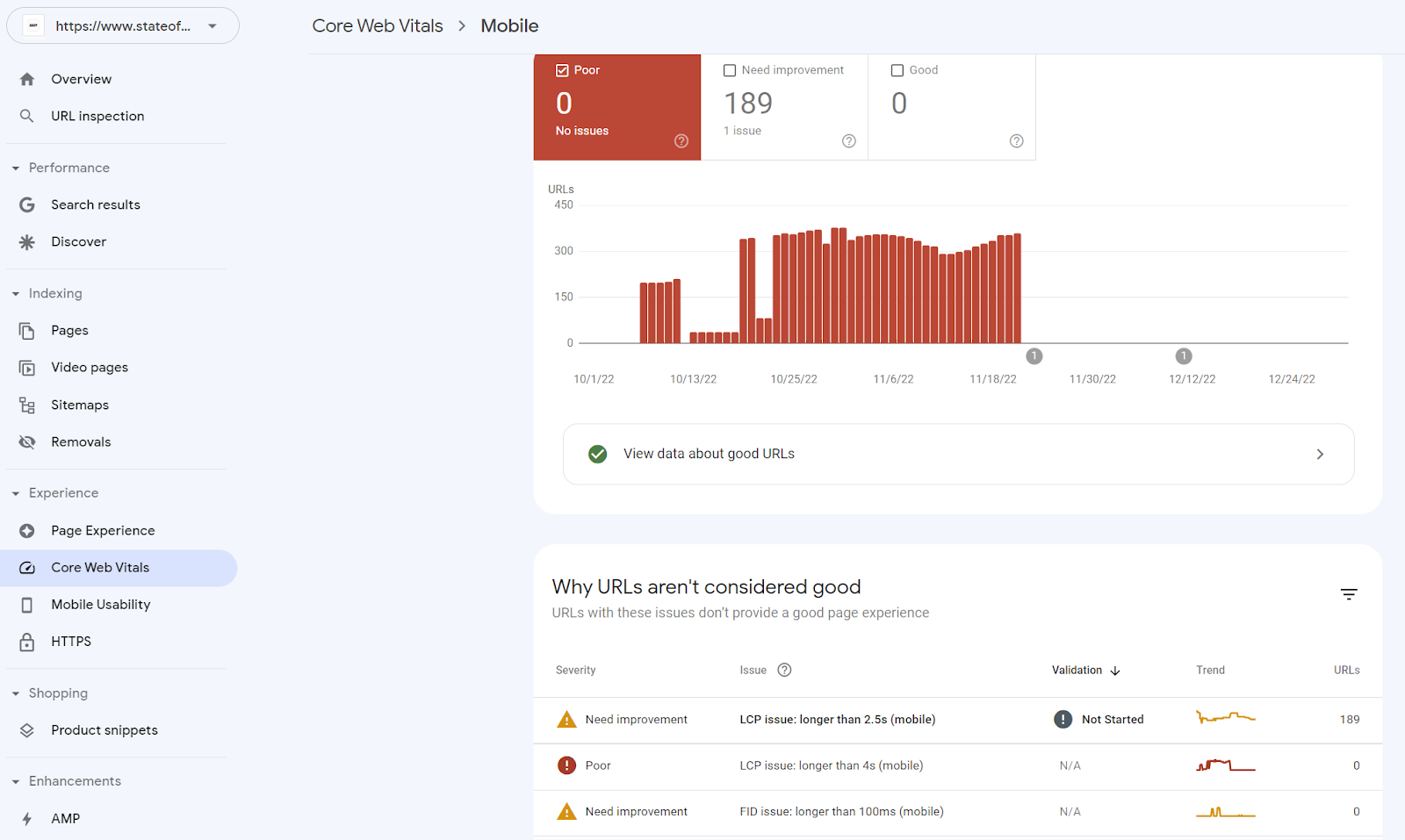Open the Sitemaps section
Viewport: 1405px width, 840px height.
[80, 405]
